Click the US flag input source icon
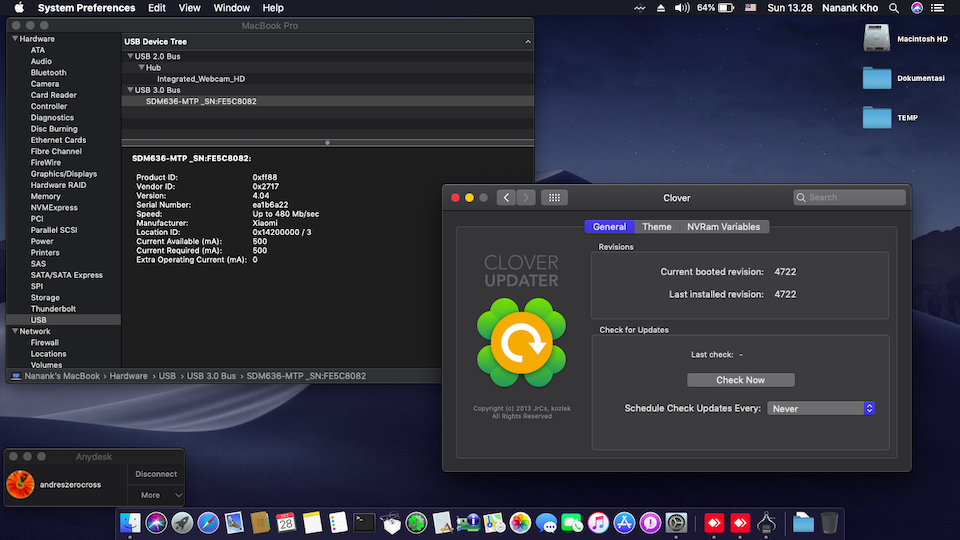This screenshot has height=540, width=960. point(751,8)
